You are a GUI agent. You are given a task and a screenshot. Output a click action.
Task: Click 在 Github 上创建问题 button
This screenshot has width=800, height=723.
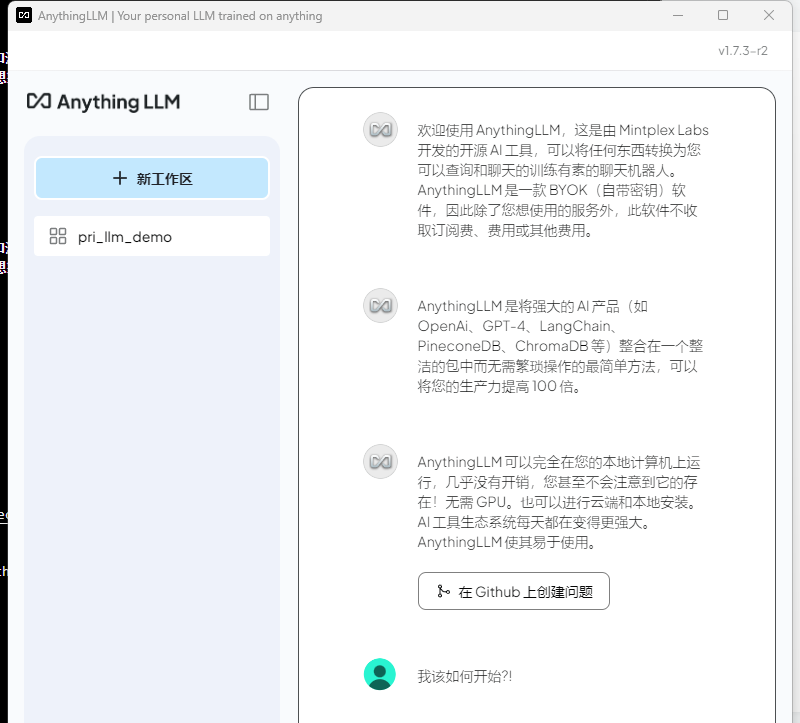pos(513,591)
